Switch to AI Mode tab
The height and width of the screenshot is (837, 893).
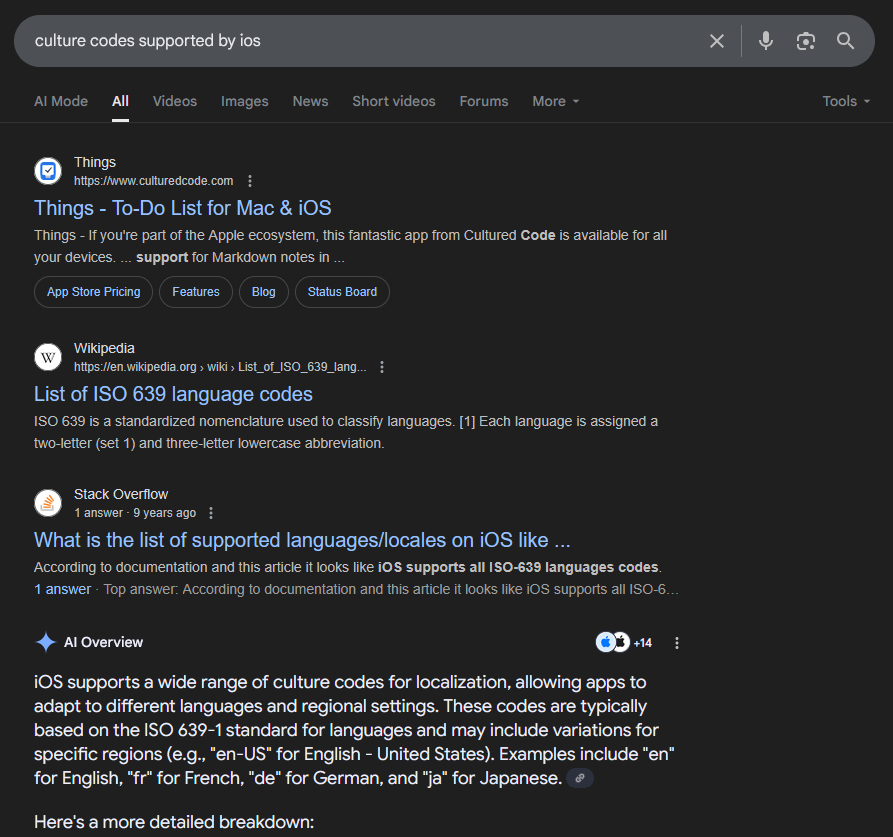click(61, 101)
